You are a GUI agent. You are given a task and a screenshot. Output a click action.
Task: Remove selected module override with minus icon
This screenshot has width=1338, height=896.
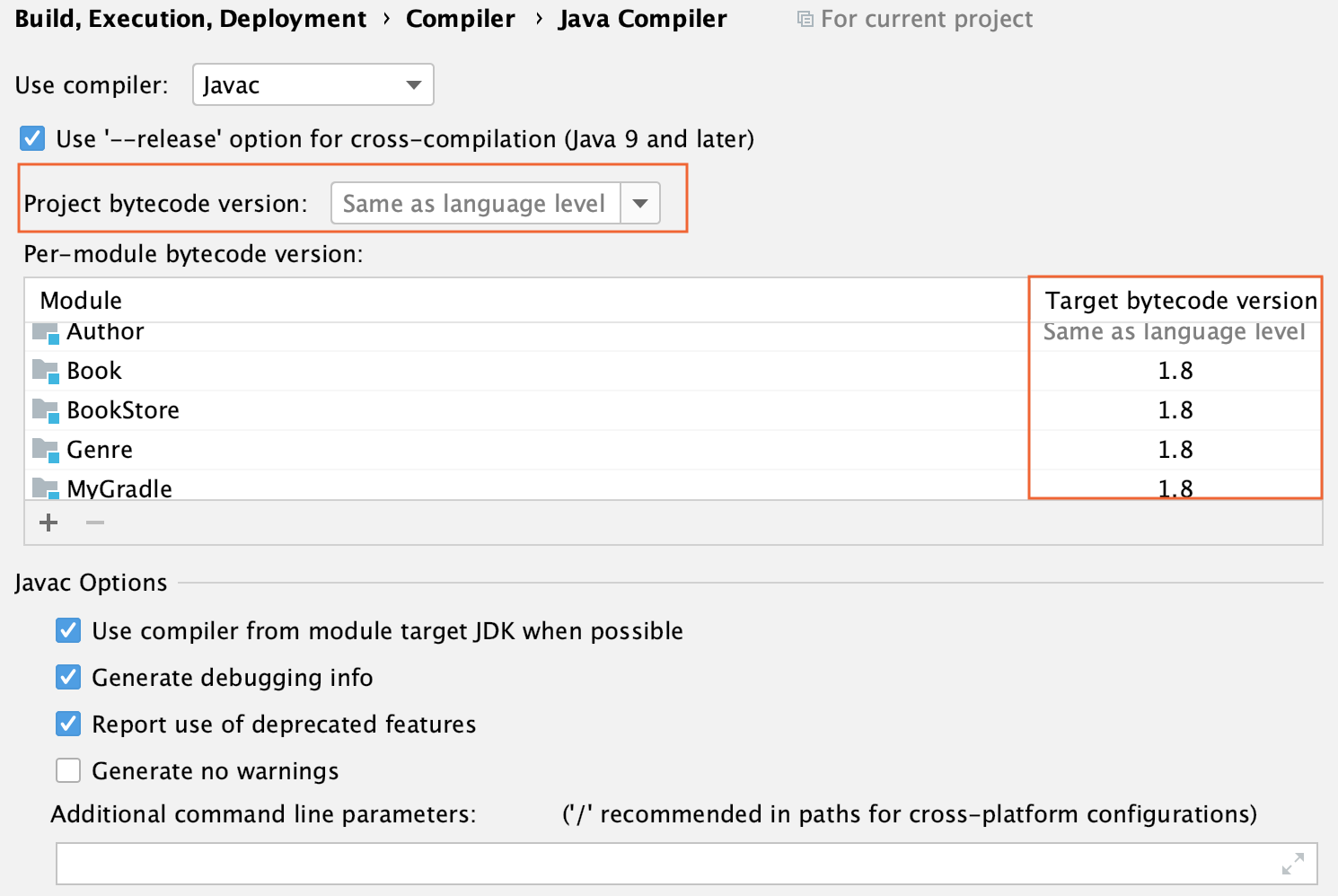click(x=94, y=523)
